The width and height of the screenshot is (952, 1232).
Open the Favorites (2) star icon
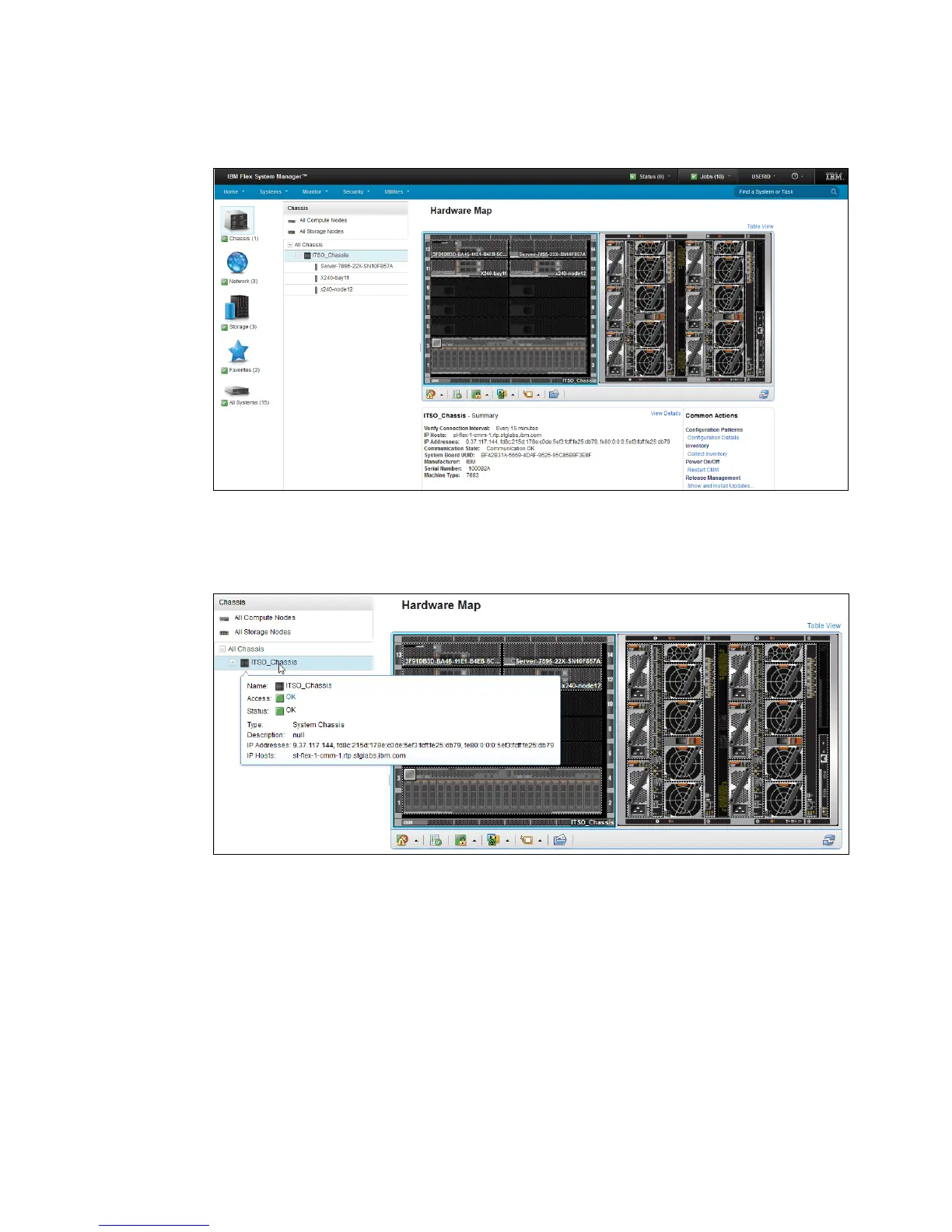tap(238, 352)
